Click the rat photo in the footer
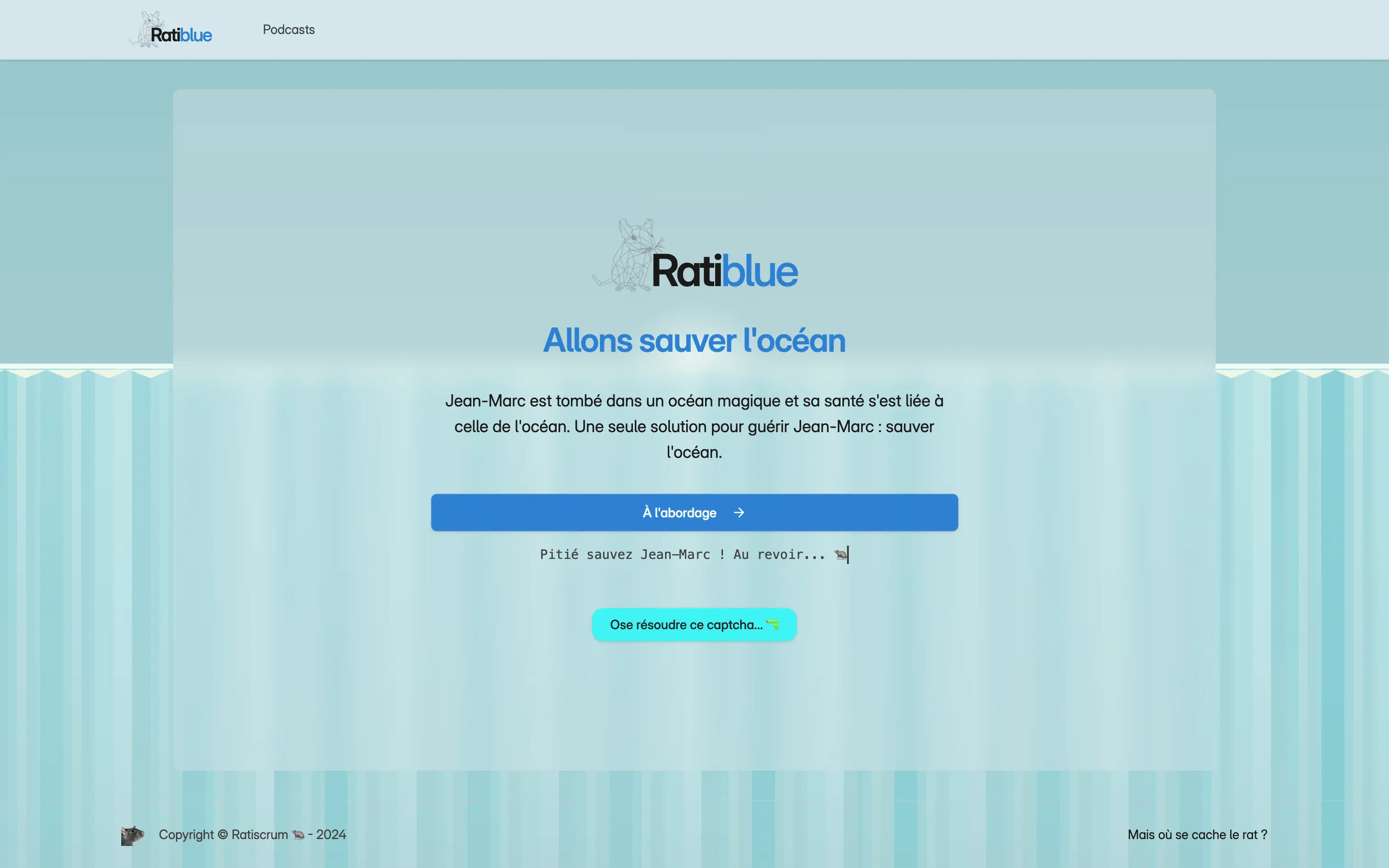This screenshot has height=868, width=1389. [132, 835]
